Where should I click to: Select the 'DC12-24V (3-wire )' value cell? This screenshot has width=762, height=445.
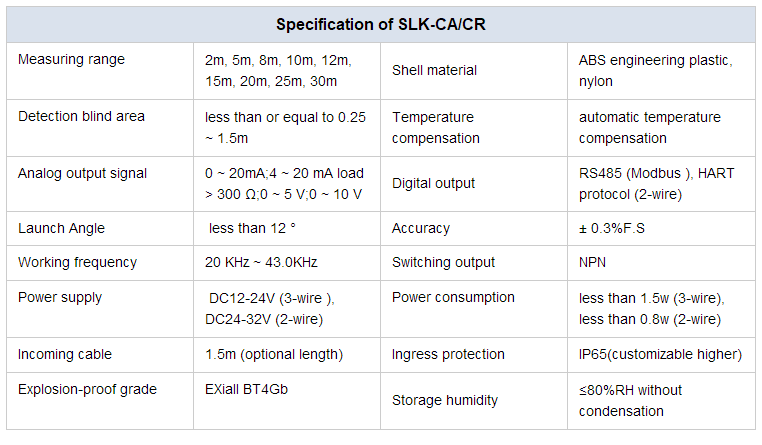pyautogui.click(x=287, y=309)
